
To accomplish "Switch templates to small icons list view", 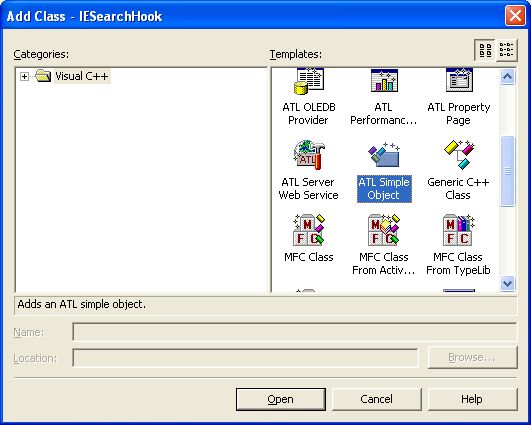I will (x=507, y=50).
